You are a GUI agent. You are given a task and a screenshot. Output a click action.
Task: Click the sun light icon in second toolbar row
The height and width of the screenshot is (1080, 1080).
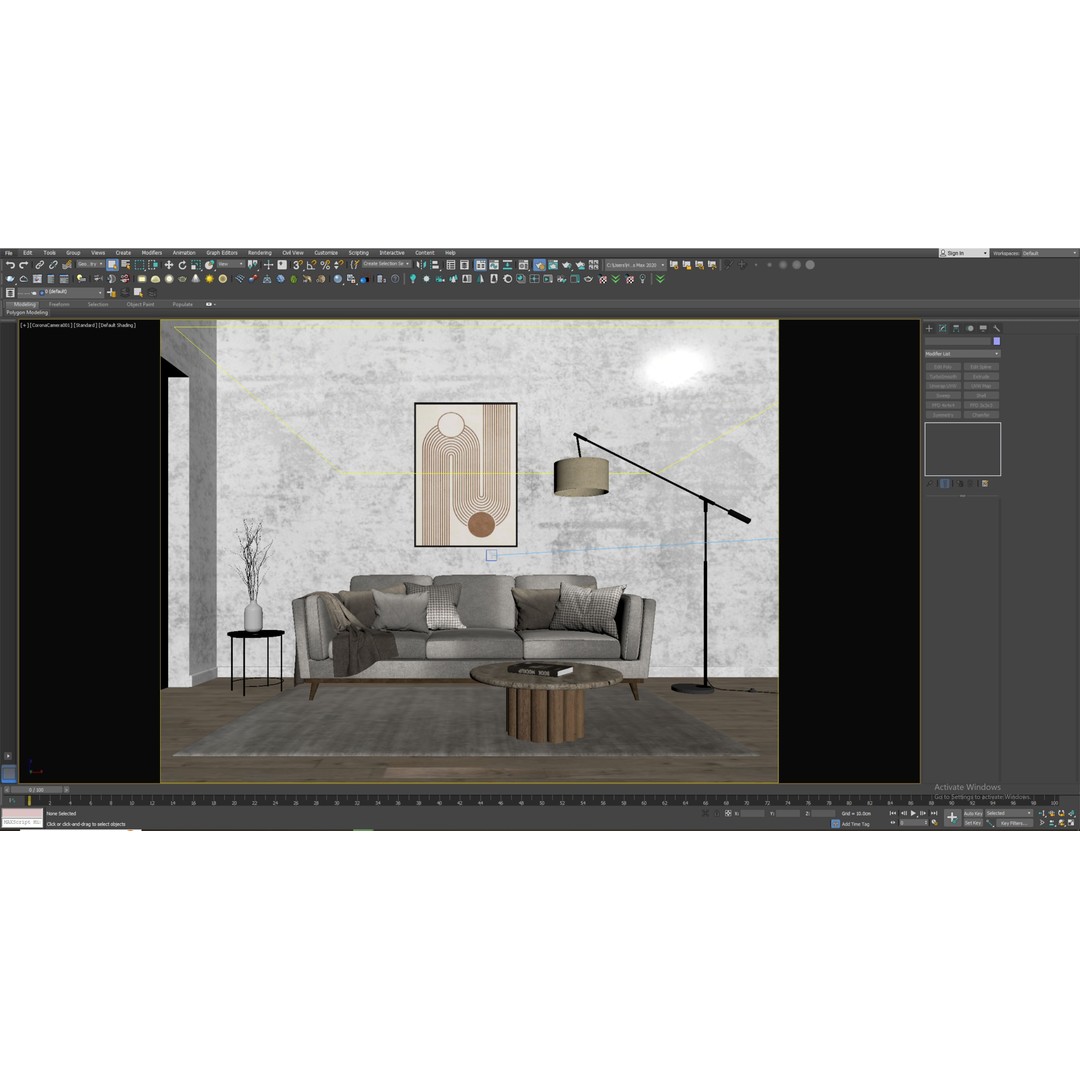coord(209,279)
